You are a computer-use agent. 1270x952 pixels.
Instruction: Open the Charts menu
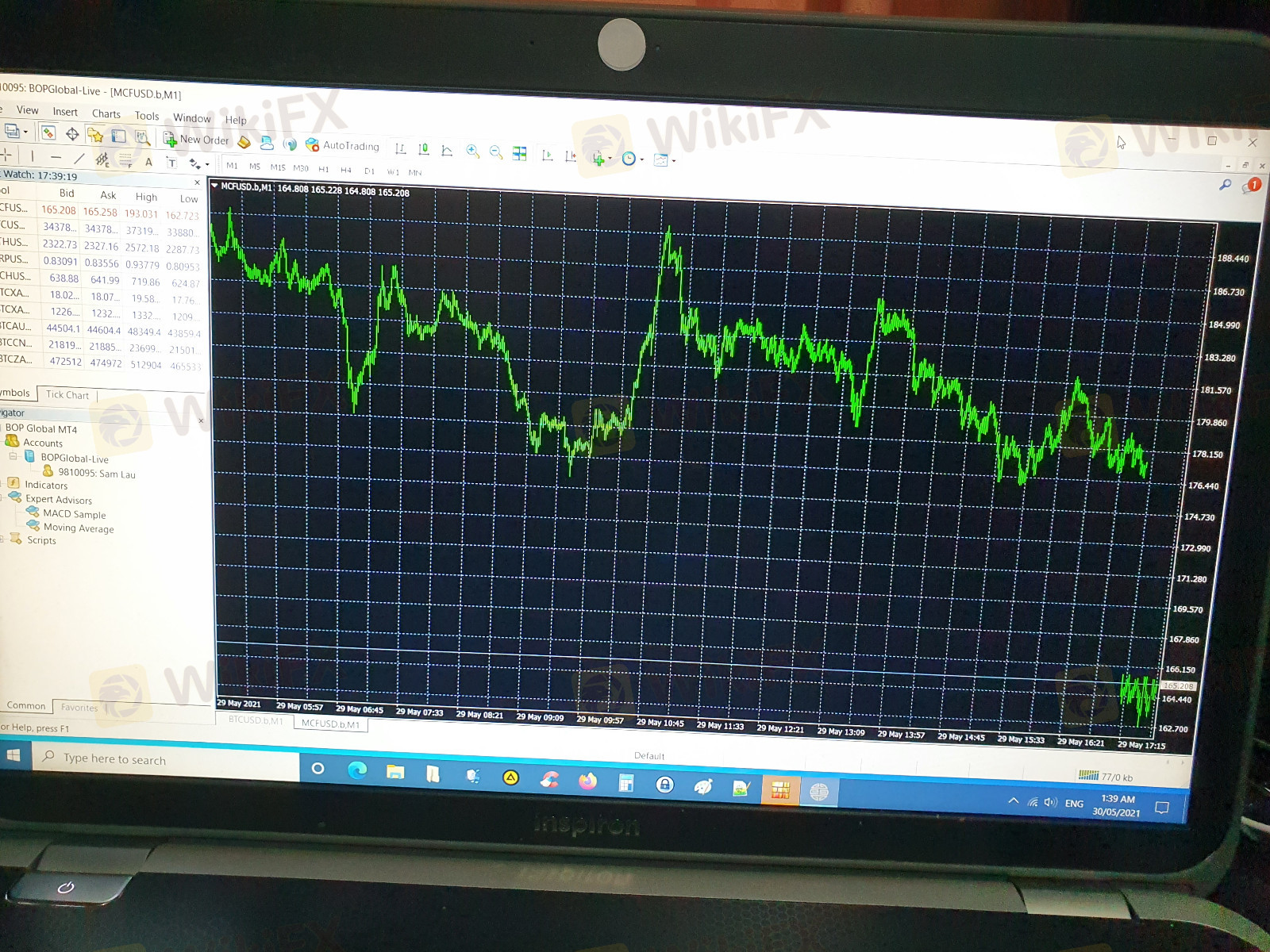(106, 113)
